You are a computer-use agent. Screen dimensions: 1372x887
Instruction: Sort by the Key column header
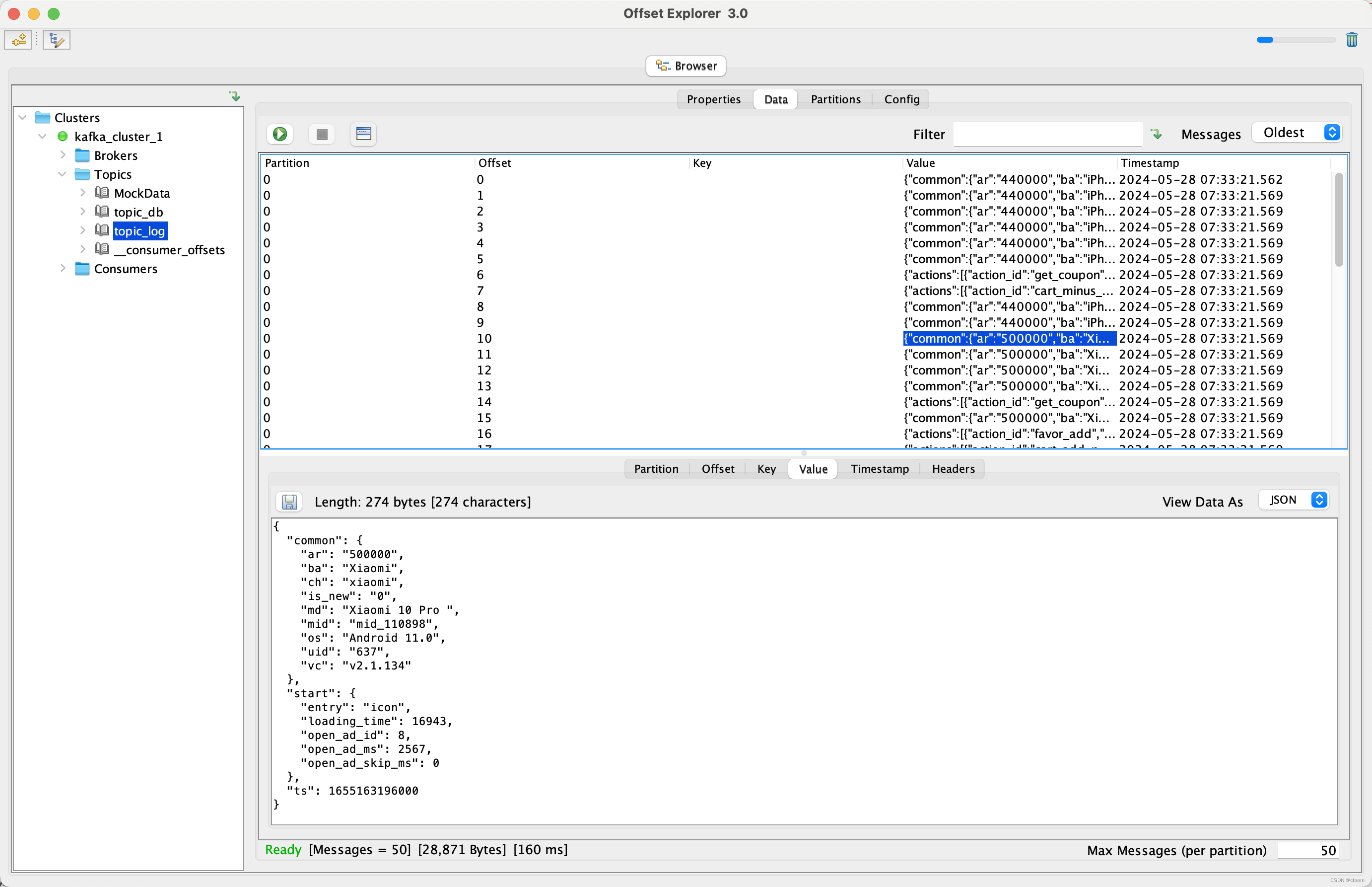(796, 163)
